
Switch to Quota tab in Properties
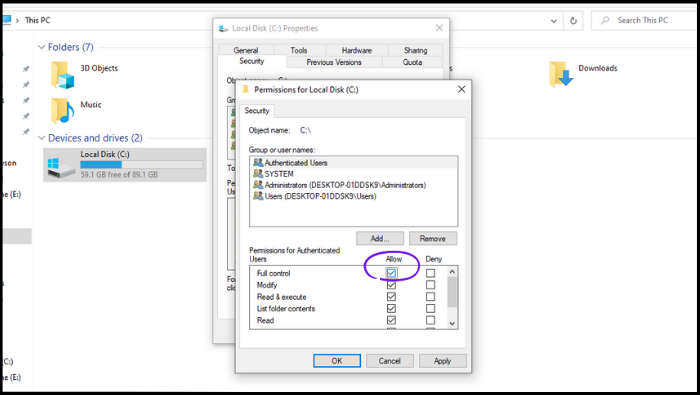click(412, 62)
